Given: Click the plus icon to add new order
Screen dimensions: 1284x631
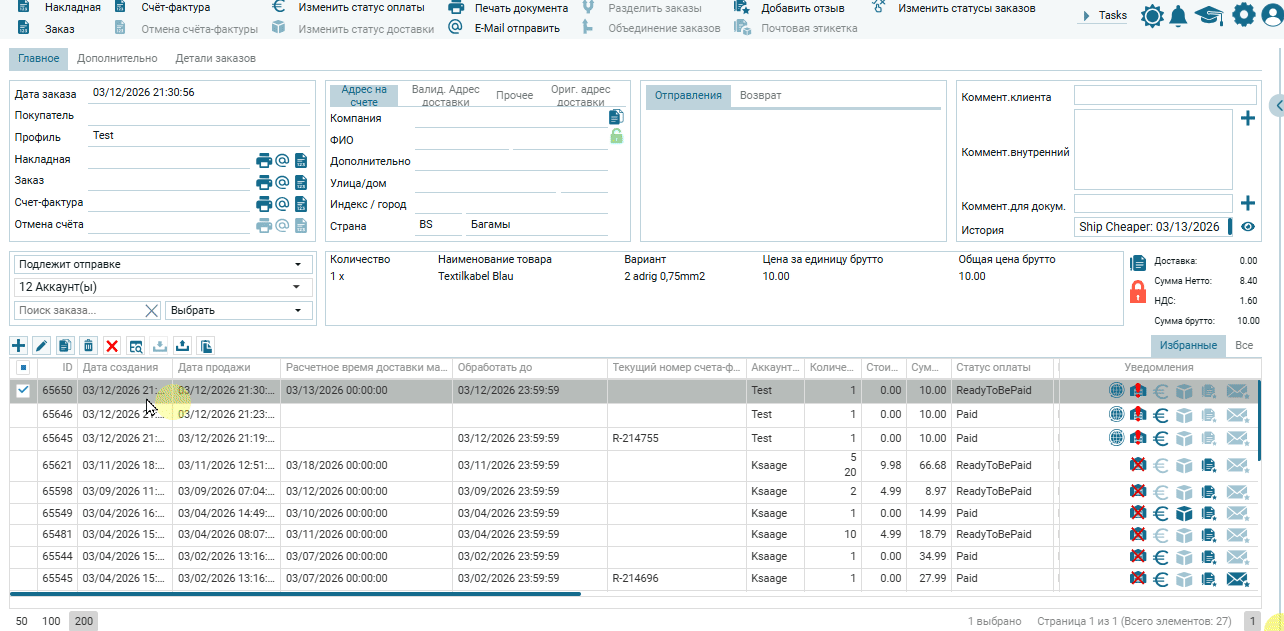Looking at the screenshot, I should 18,346.
